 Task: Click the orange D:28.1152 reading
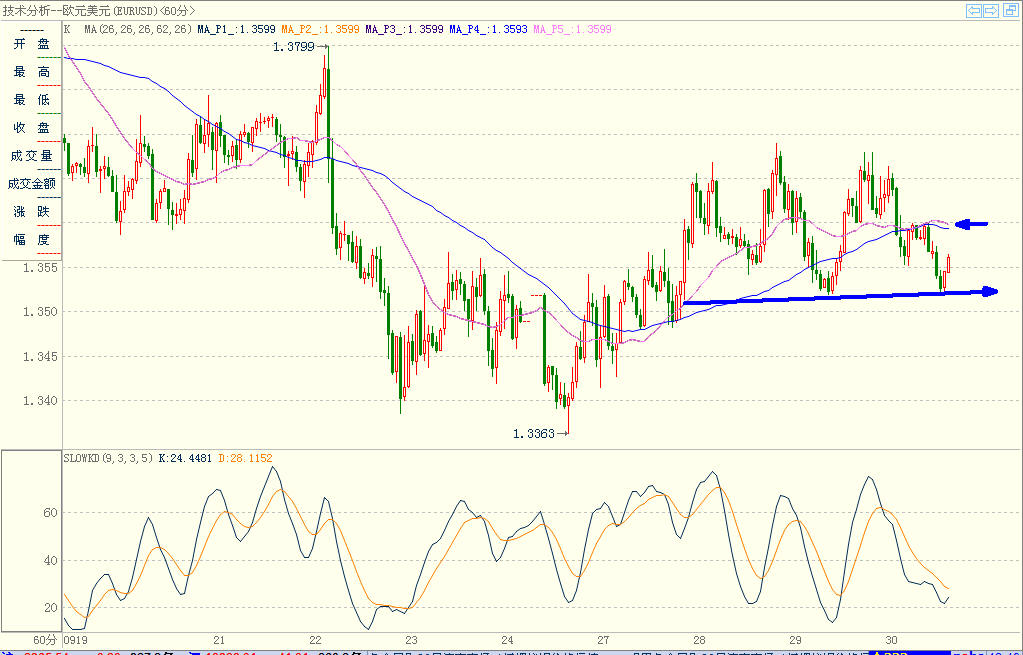point(245,459)
